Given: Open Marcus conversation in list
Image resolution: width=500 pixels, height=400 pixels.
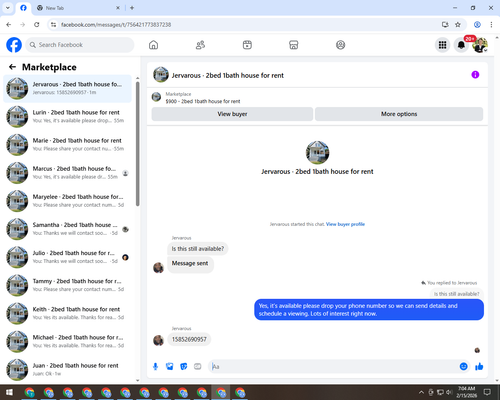Looking at the screenshot, I should (67, 173).
